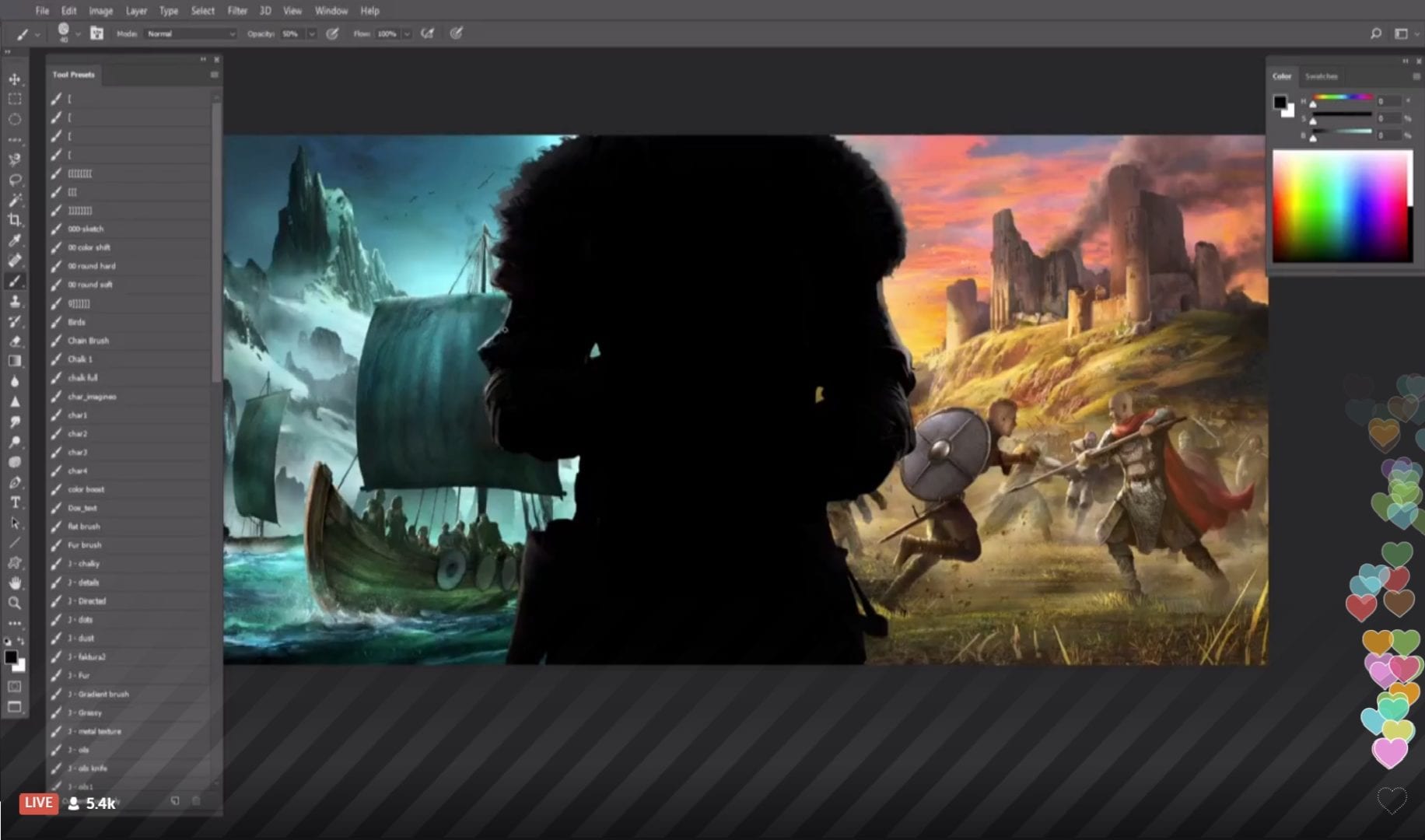Choose the Eraser tool
The width and height of the screenshot is (1425, 840).
click(15, 341)
